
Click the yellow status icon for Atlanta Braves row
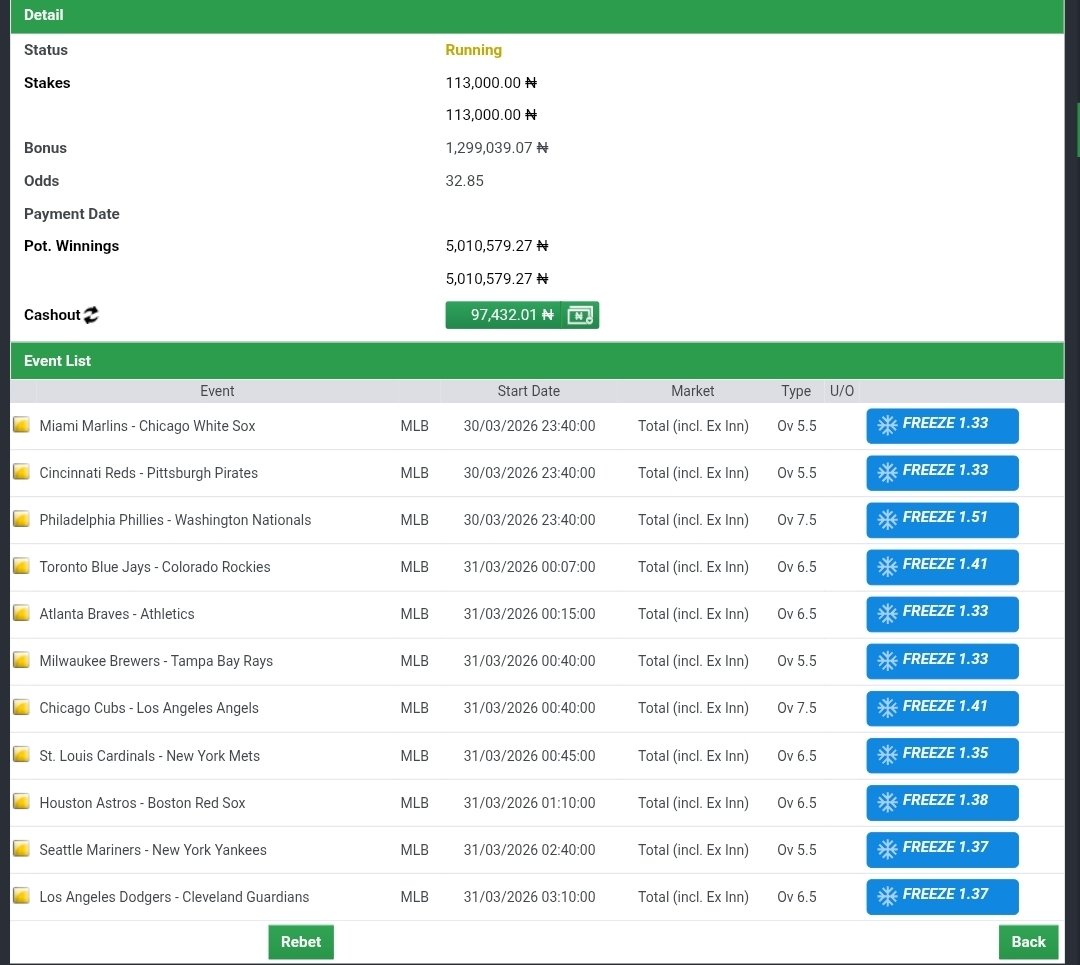coord(21,613)
